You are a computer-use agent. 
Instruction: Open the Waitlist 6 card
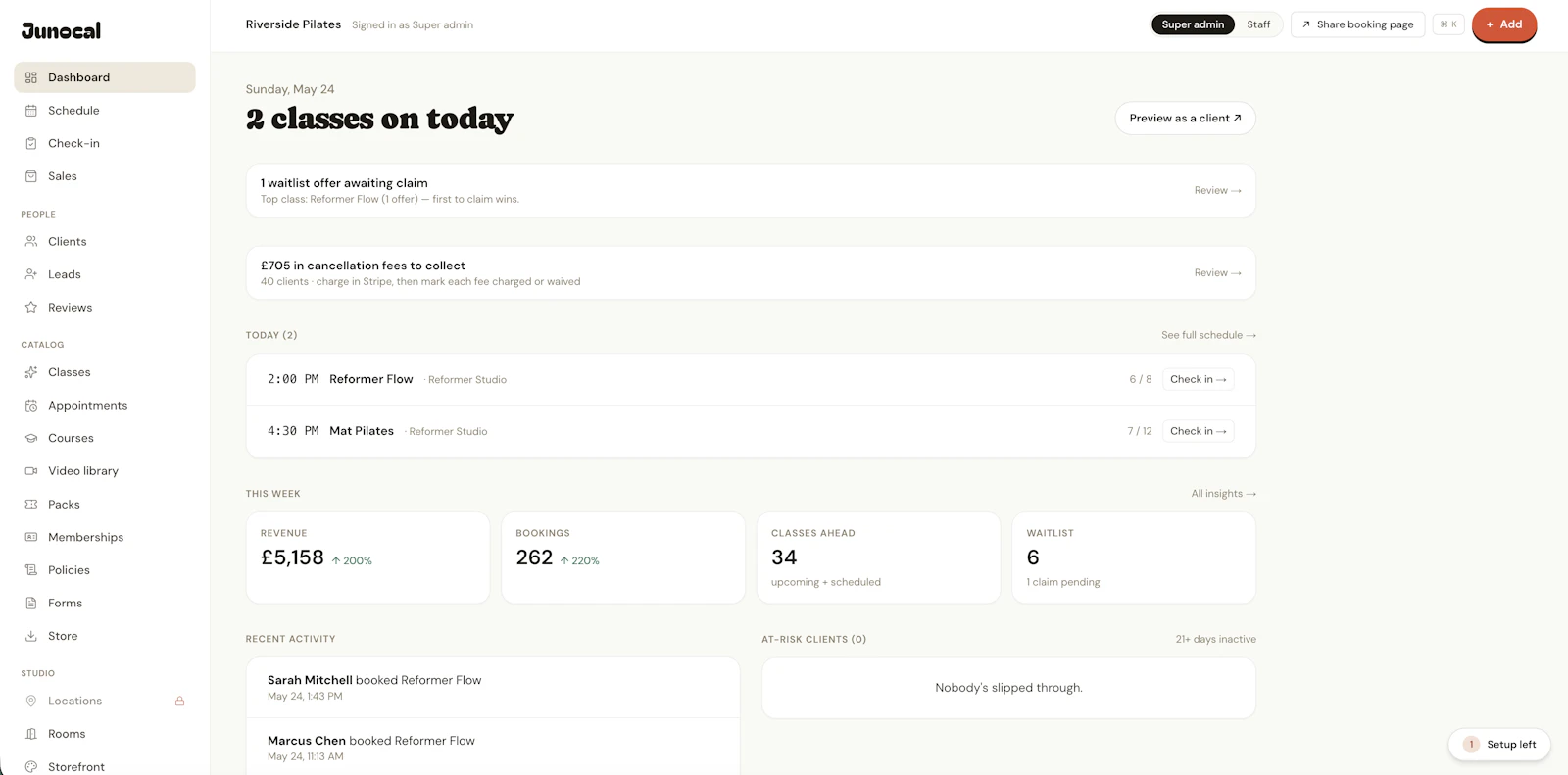pyautogui.click(x=1134, y=557)
